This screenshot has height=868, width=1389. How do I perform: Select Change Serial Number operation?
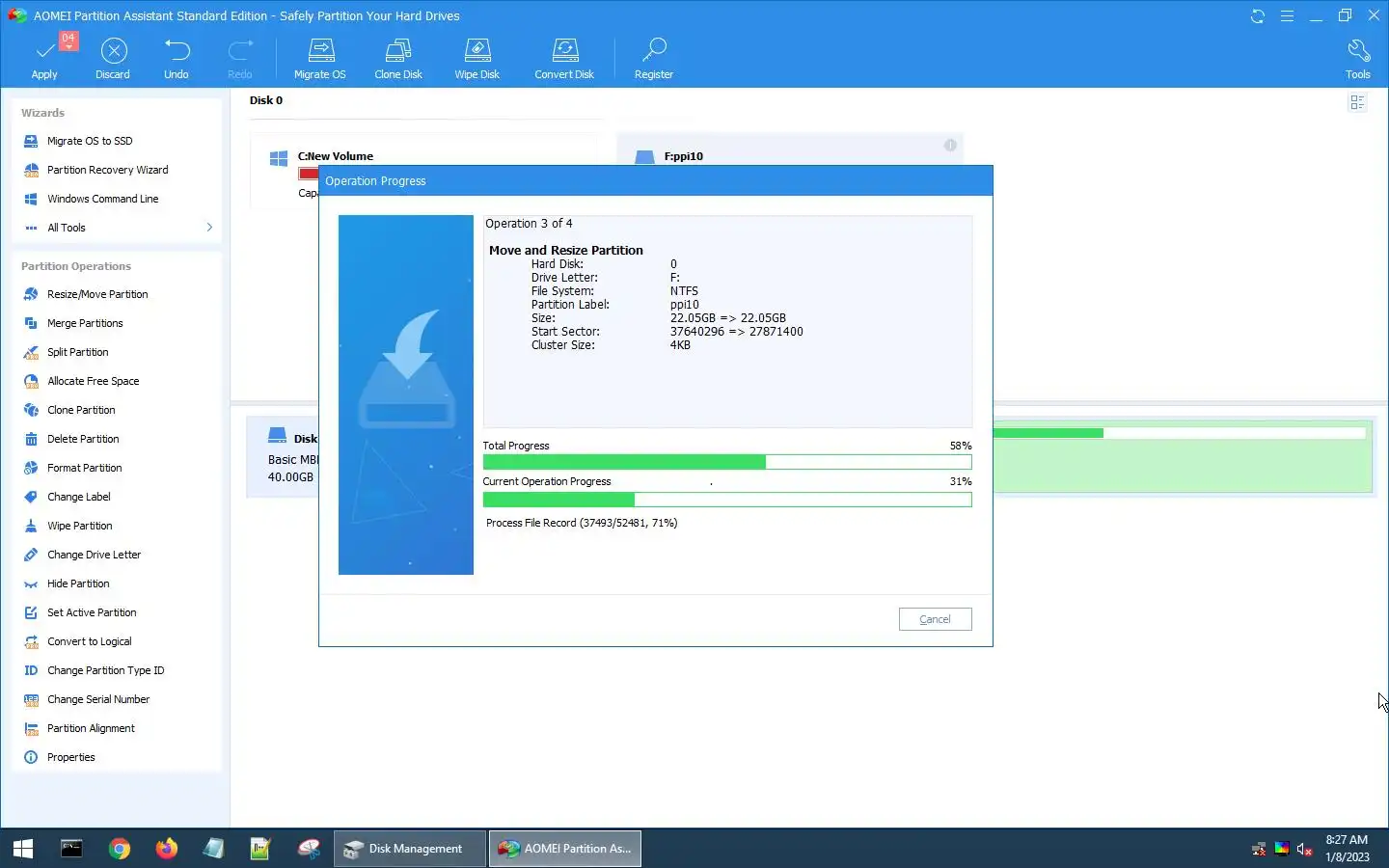(98, 699)
